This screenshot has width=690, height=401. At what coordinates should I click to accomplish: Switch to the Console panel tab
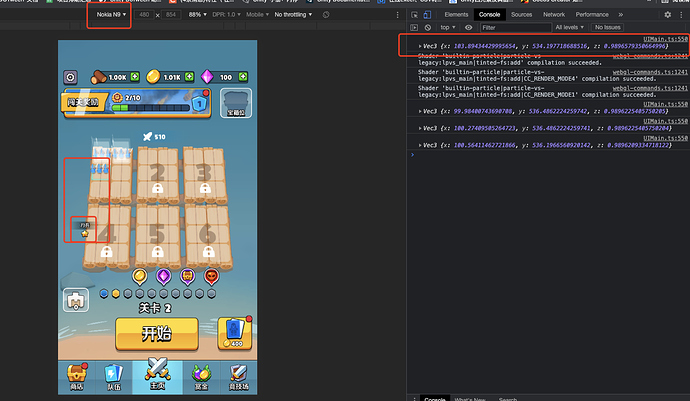pos(489,15)
